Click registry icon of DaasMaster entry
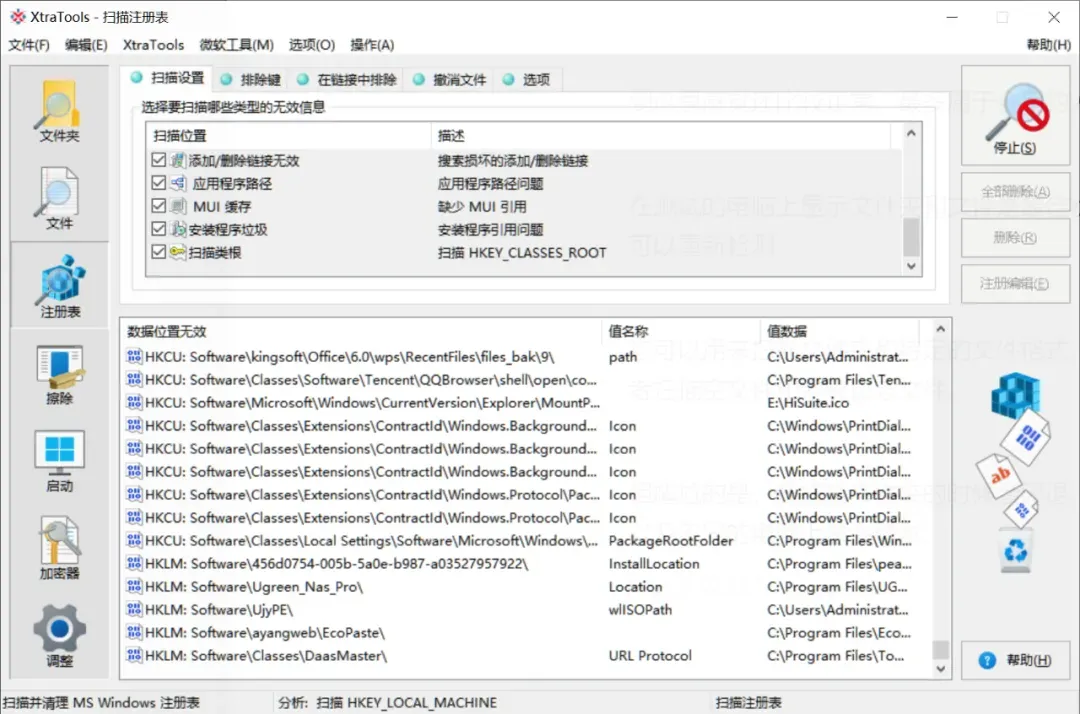 (134, 655)
